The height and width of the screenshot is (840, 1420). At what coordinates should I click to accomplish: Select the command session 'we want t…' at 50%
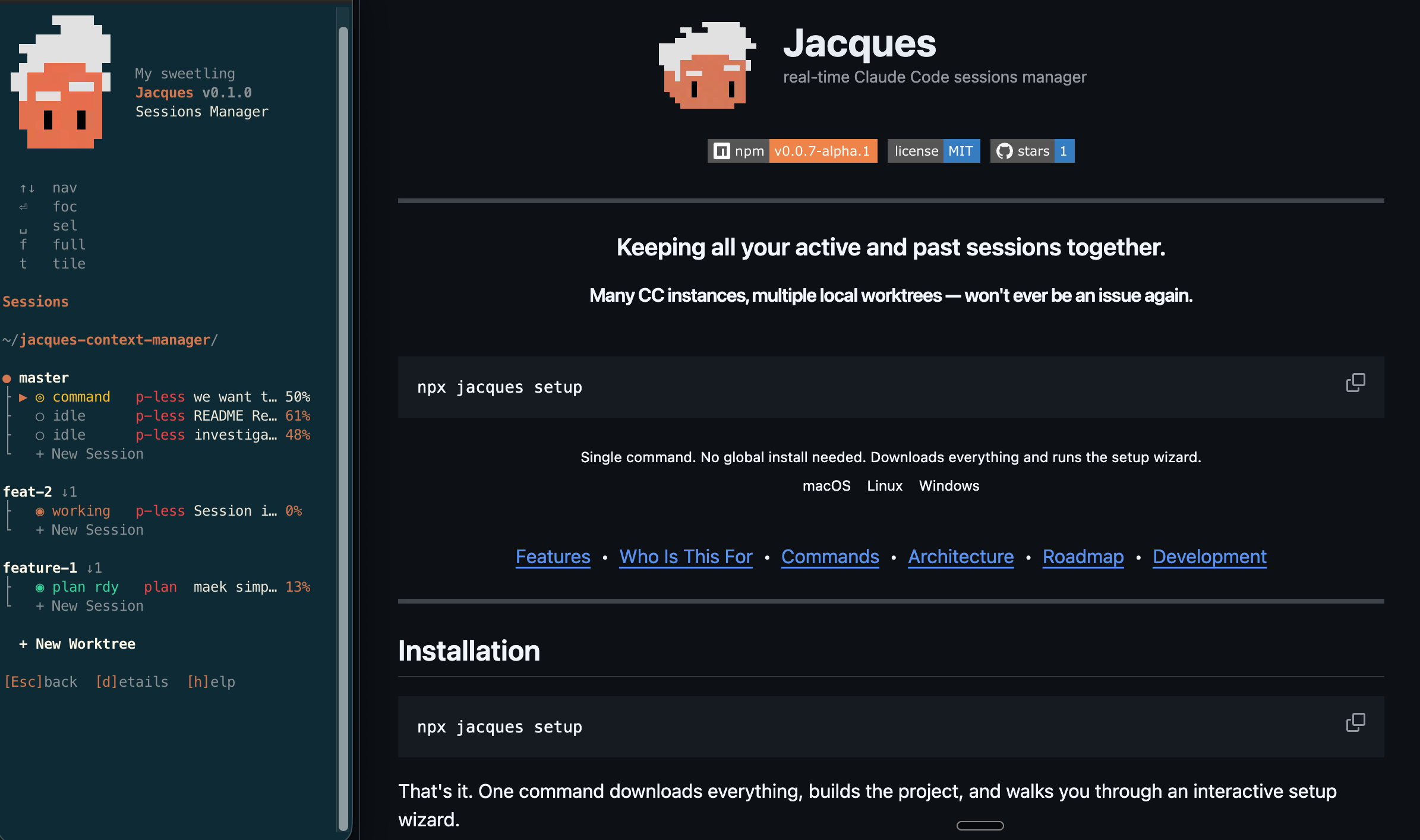[x=164, y=397]
